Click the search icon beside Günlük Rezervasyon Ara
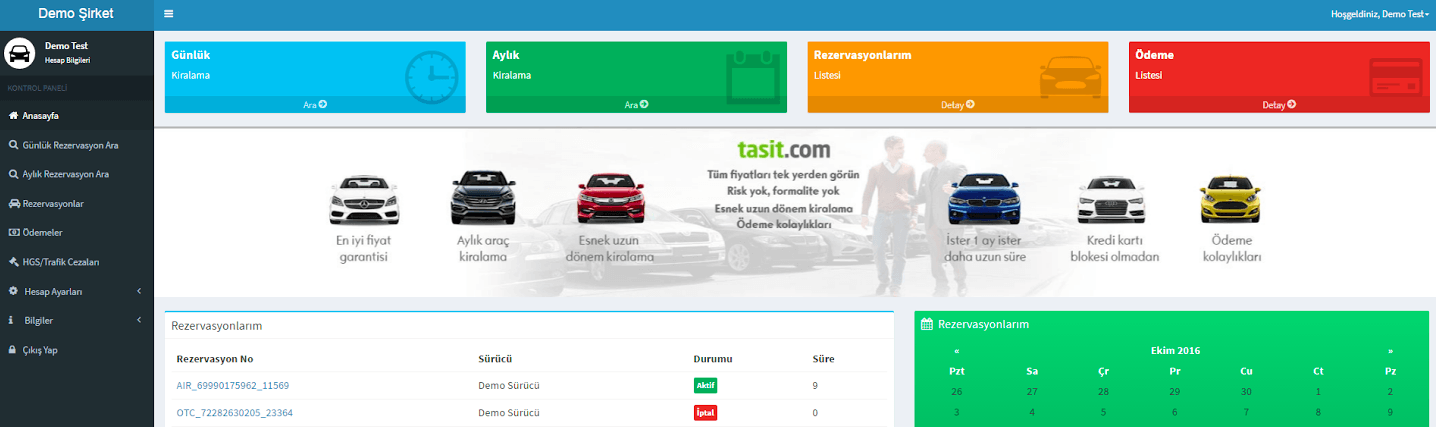The width and height of the screenshot is (1436, 427). [13, 145]
